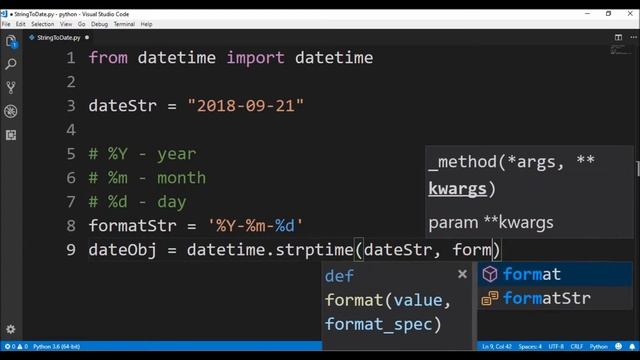Open the Source Control view
This screenshot has height=360, width=640.
click(11, 87)
